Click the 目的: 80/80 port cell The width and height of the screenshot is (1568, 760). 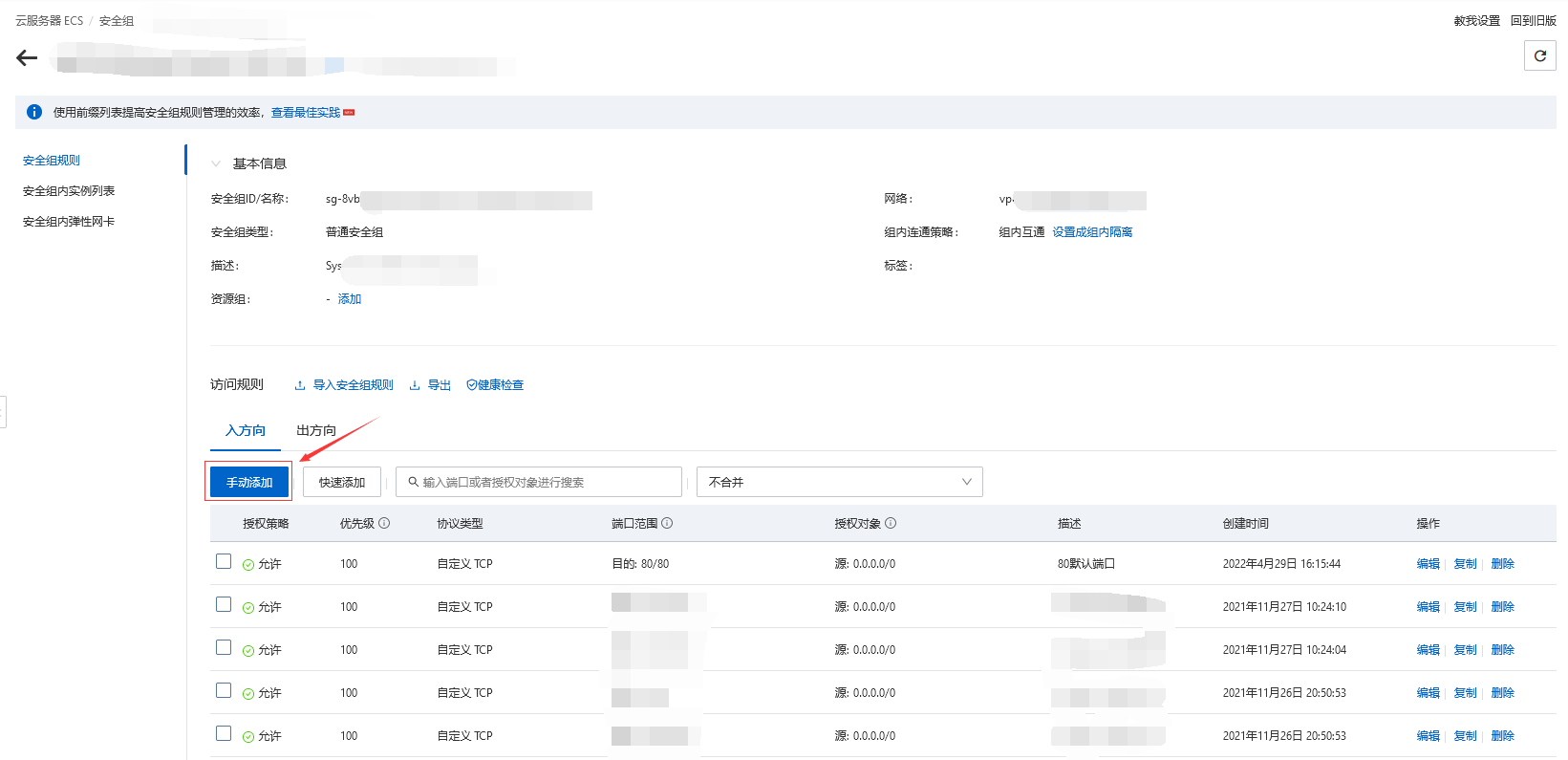(x=640, y=564)
